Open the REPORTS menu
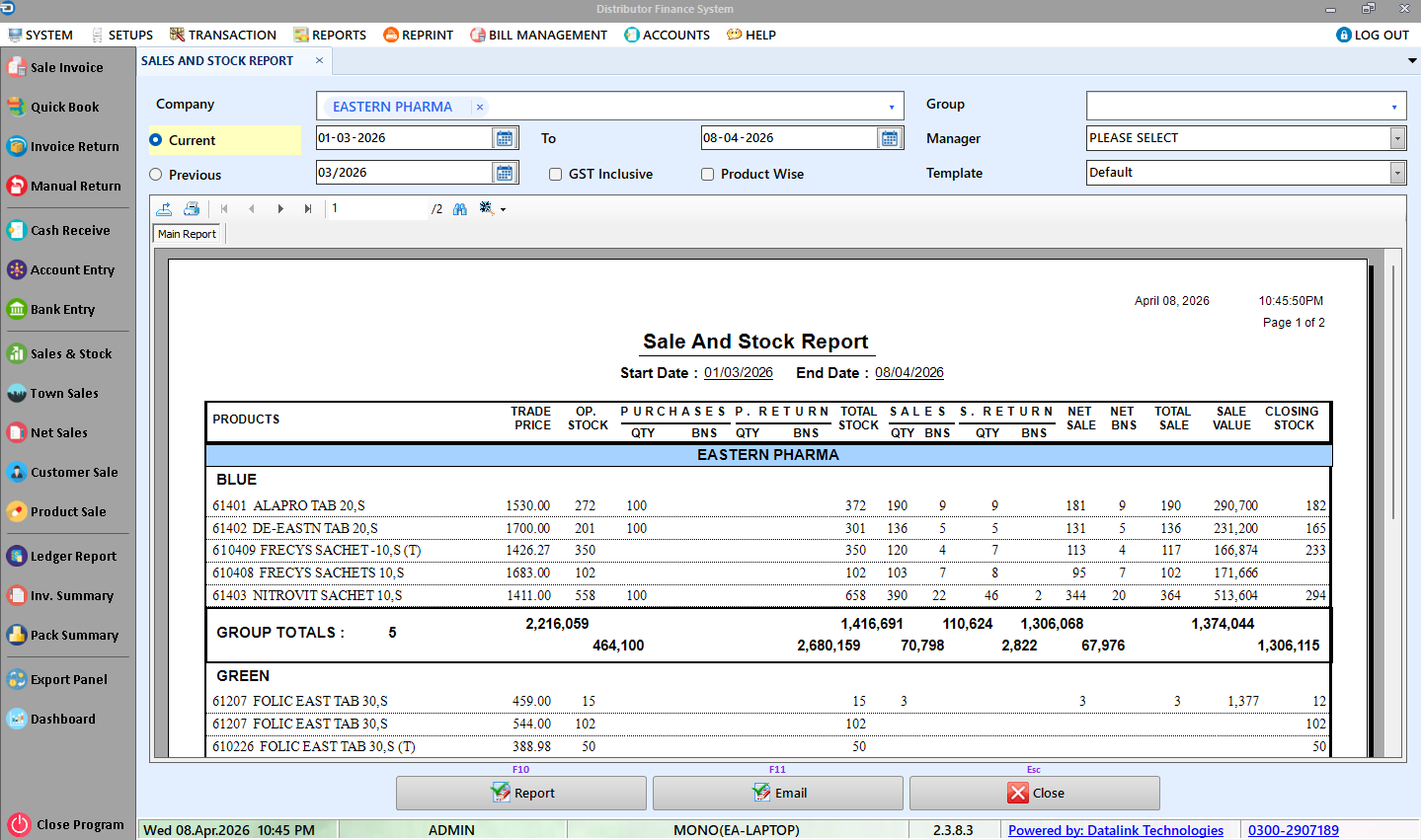Screen dimensions: 1421x840 pyautogui.click(x=330, y=35)
